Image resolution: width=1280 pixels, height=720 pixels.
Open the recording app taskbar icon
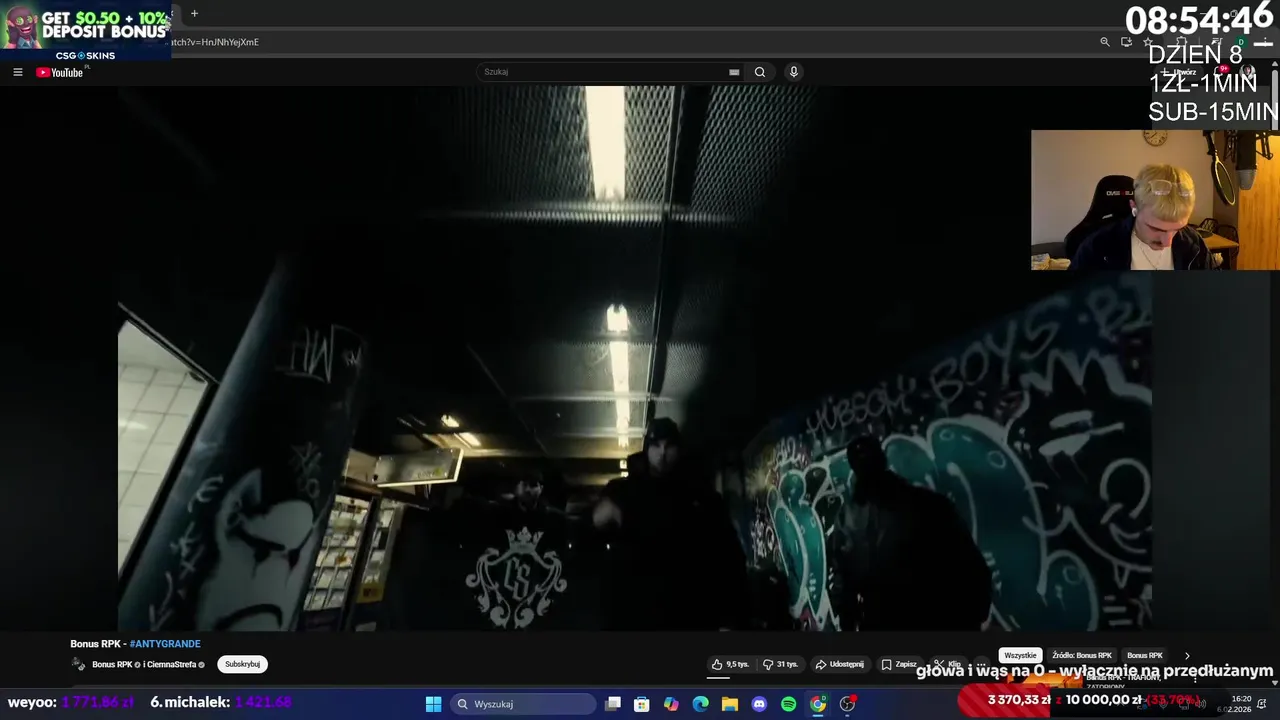(848, 704)
